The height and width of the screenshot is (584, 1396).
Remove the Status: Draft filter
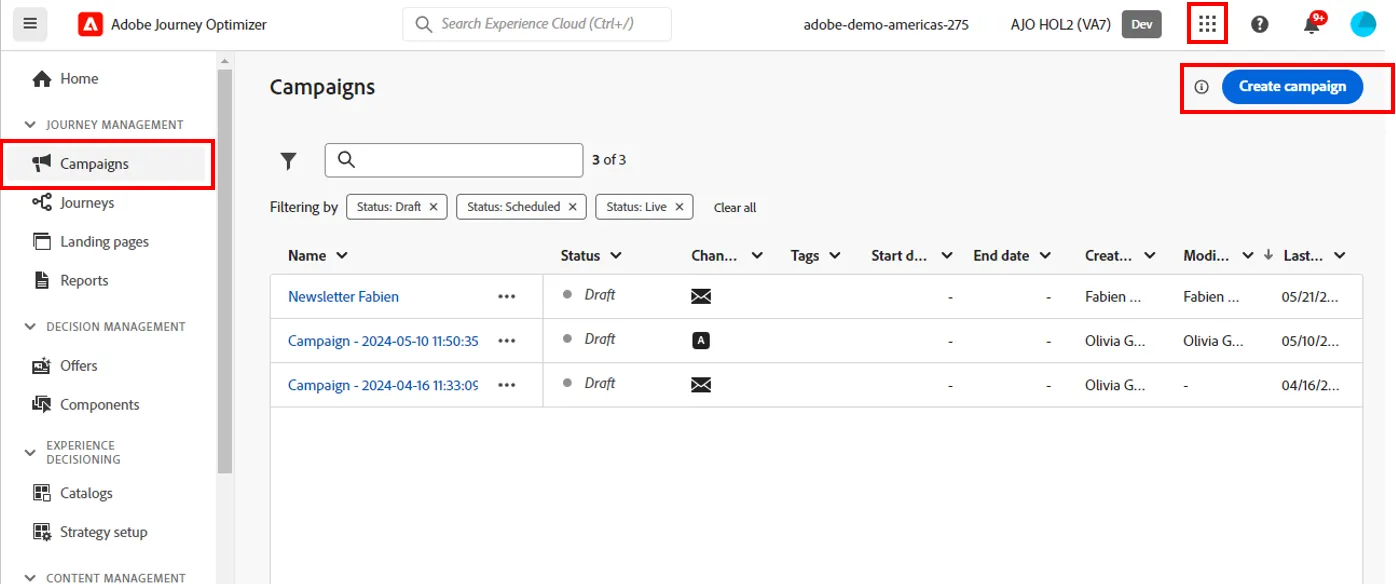(x=433, y=207)
